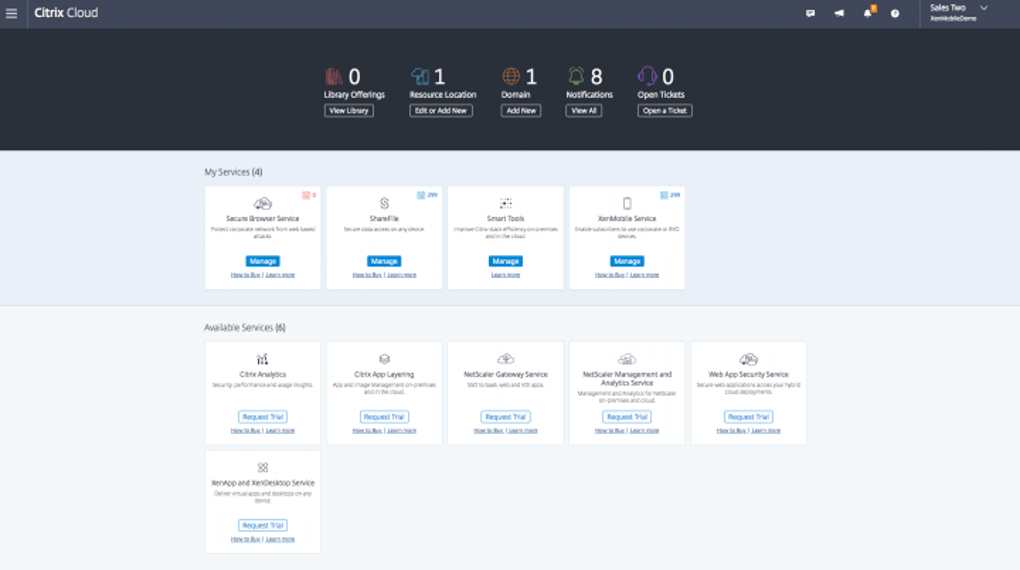Image resolution: width=1020 pixels, height=570 pixels.
Task: Open How to Buy for Web App Security
Action: [x=731, y=431]
